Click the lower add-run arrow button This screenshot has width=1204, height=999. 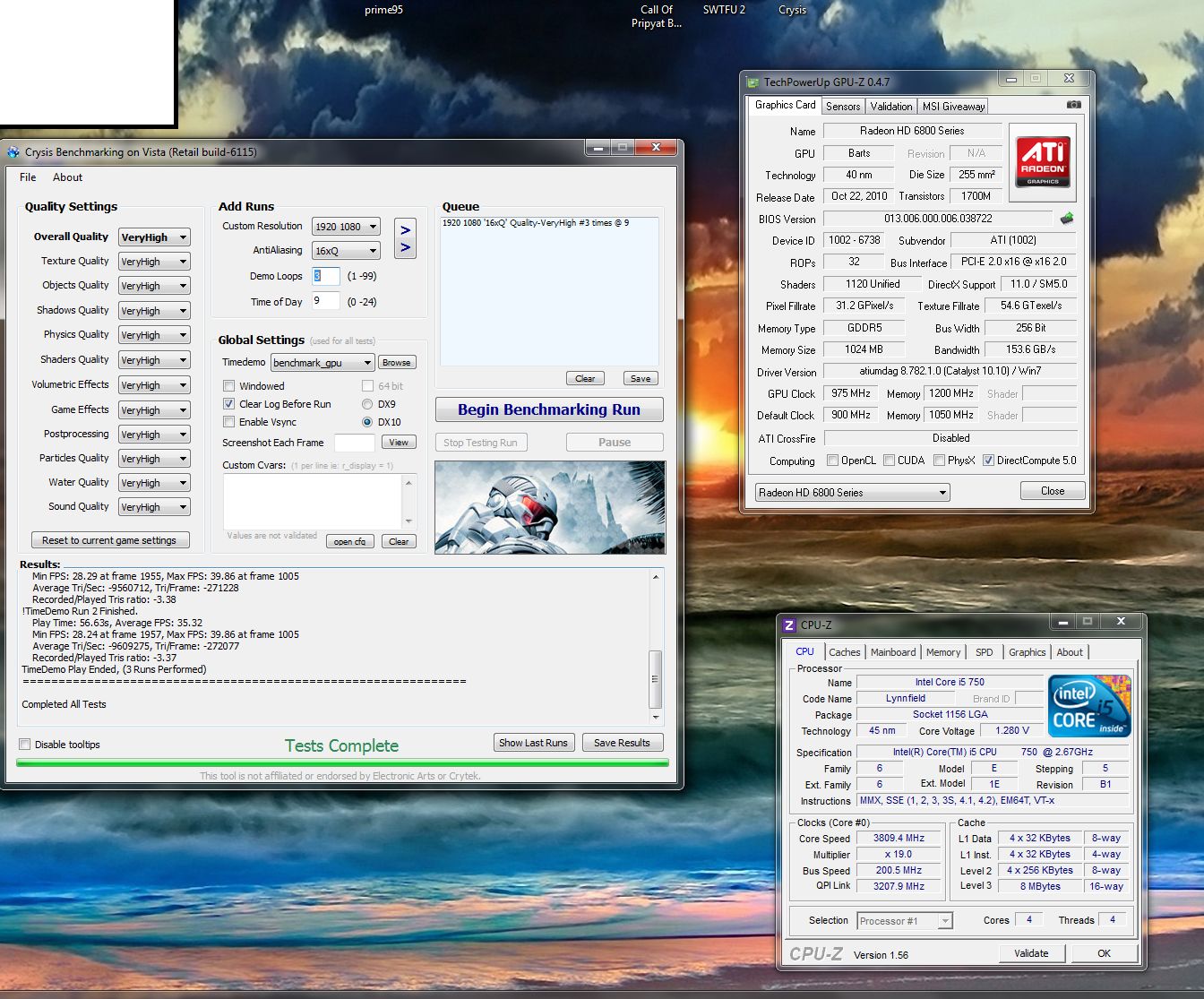[405, 247]
